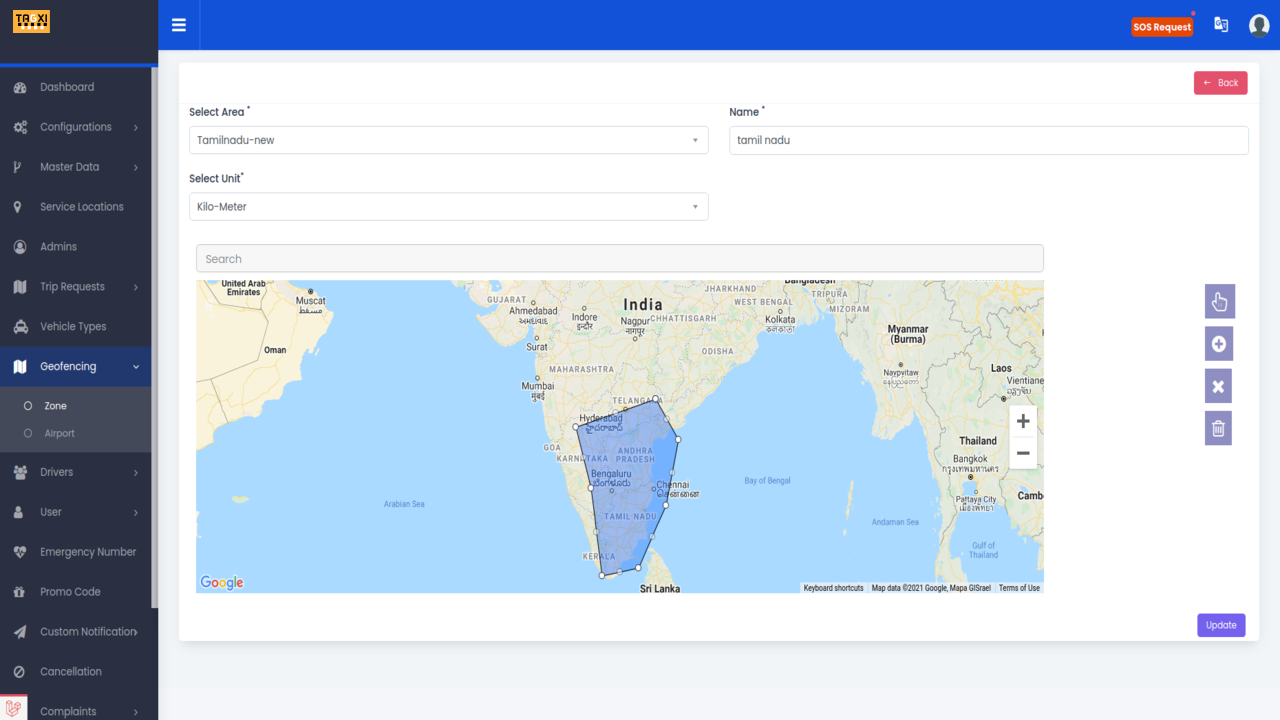Open the Select Area dropdown
Image resolution: width=1280 pixels, height=720 pixels.
point(448,140)
